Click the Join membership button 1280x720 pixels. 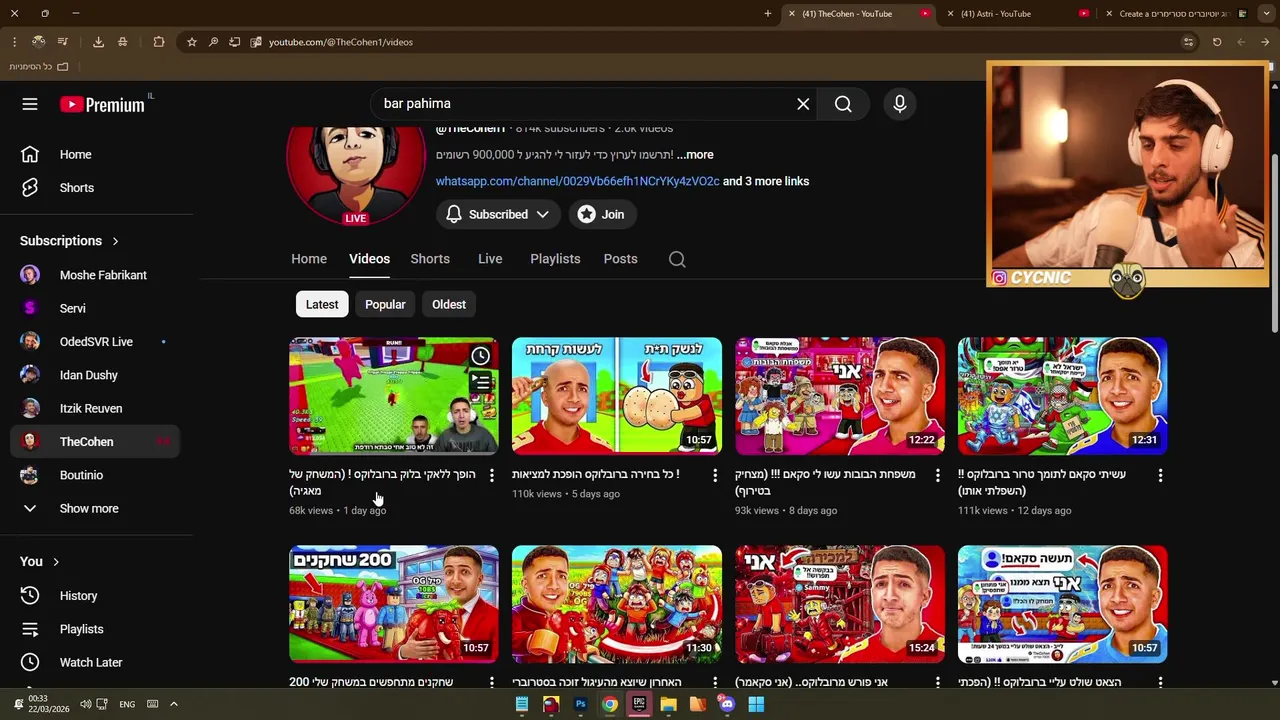[x=601, y=214]
